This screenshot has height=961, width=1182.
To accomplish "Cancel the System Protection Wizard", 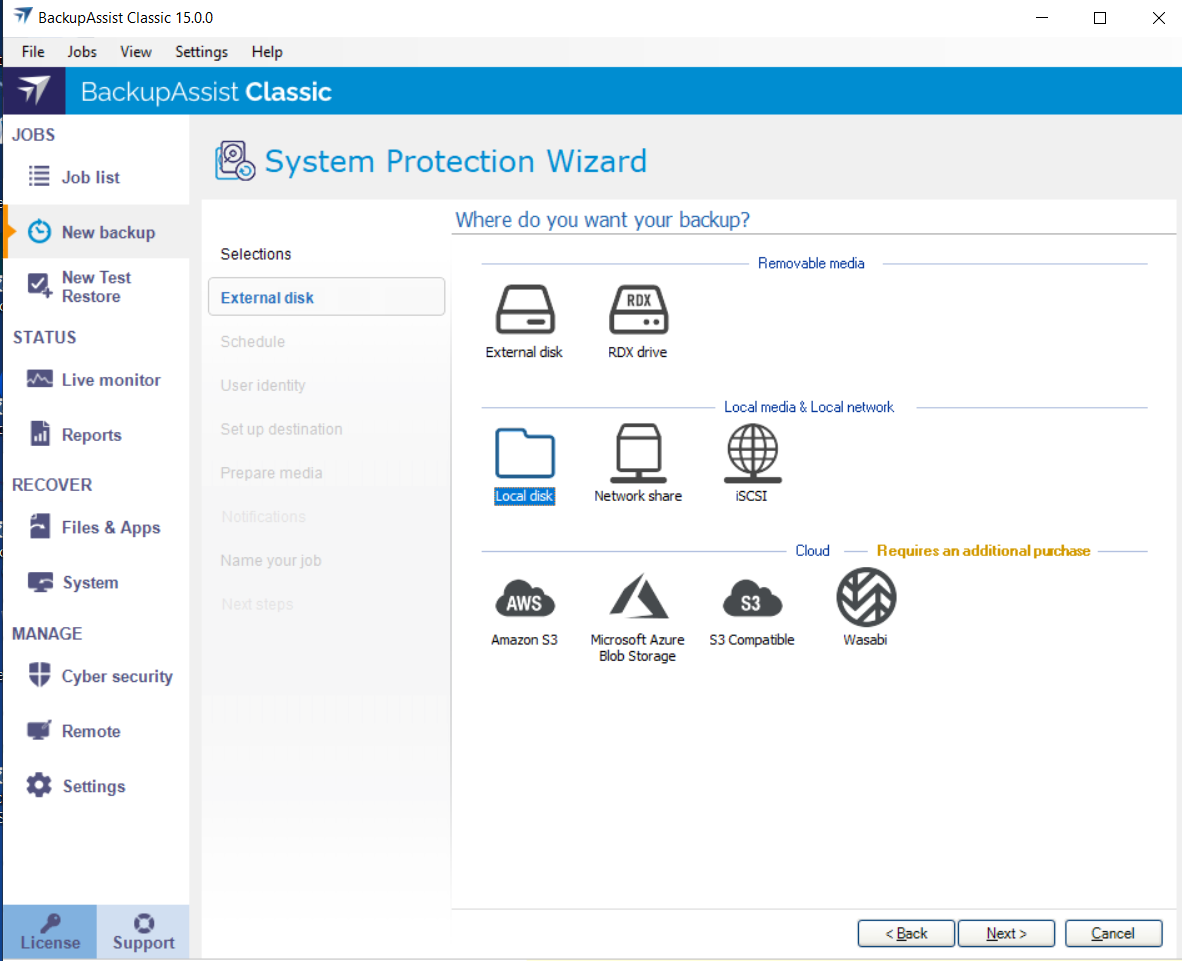I will (1113, 933).
